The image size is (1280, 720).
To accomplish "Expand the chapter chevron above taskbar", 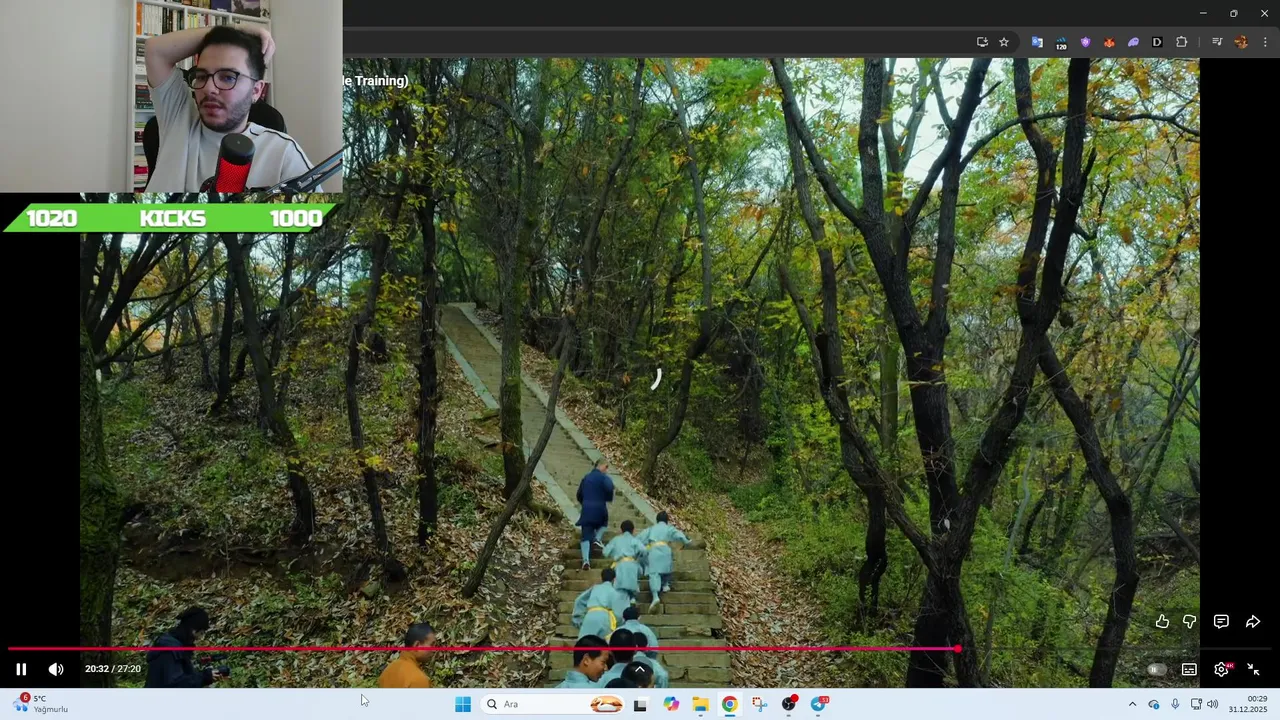I will pos(640,670).
